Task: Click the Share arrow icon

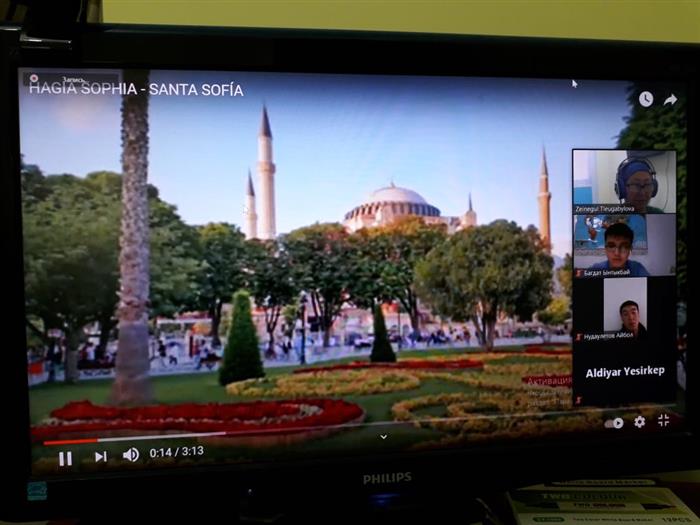Action: pyautogui.click(x=670, y=99)
